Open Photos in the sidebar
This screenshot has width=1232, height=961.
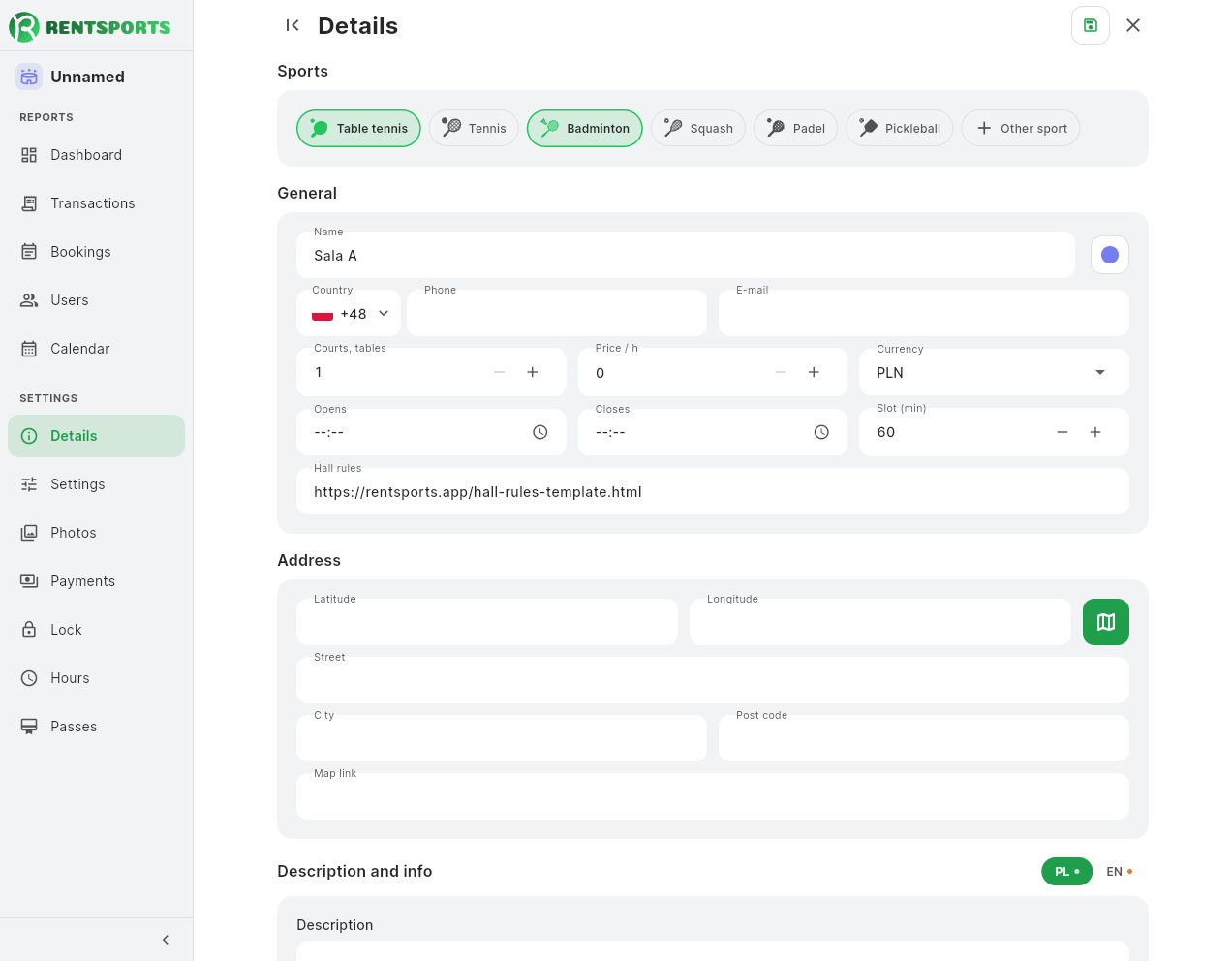pyautogui.click(x=96, y=533)
